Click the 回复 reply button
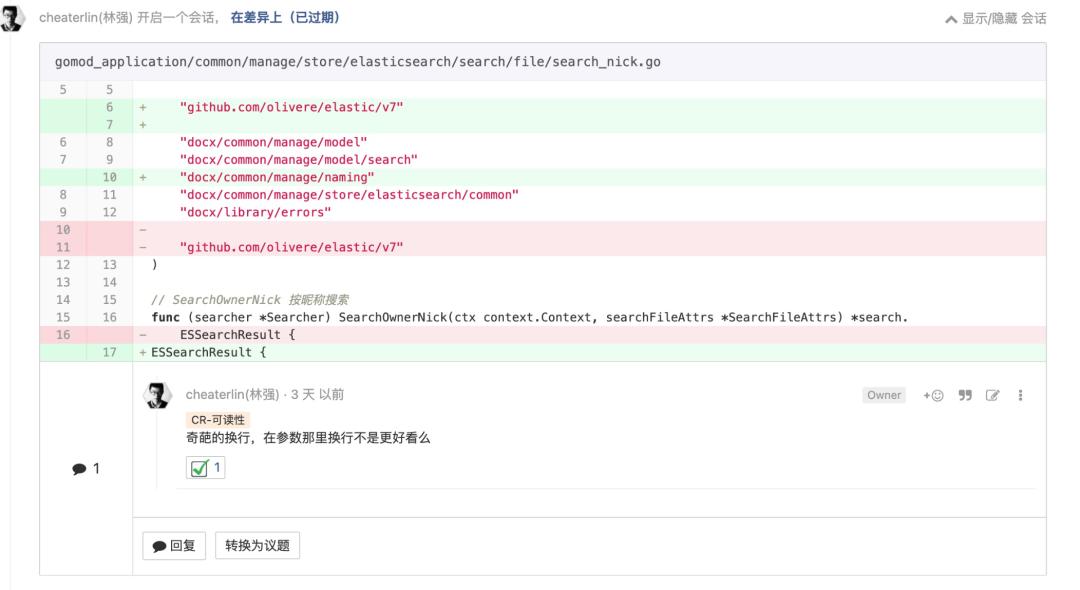This screenshot has height=590, width=1080. coord(174,546)
